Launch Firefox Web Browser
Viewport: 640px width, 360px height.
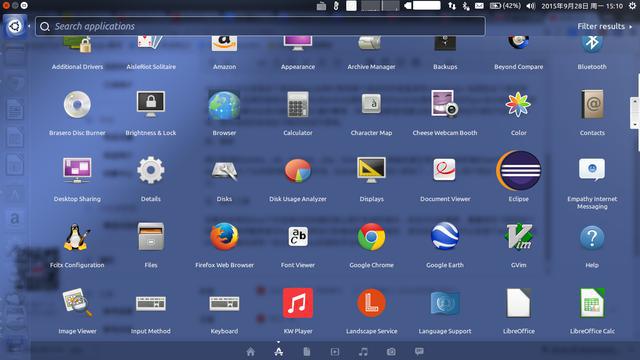(224, 237)
